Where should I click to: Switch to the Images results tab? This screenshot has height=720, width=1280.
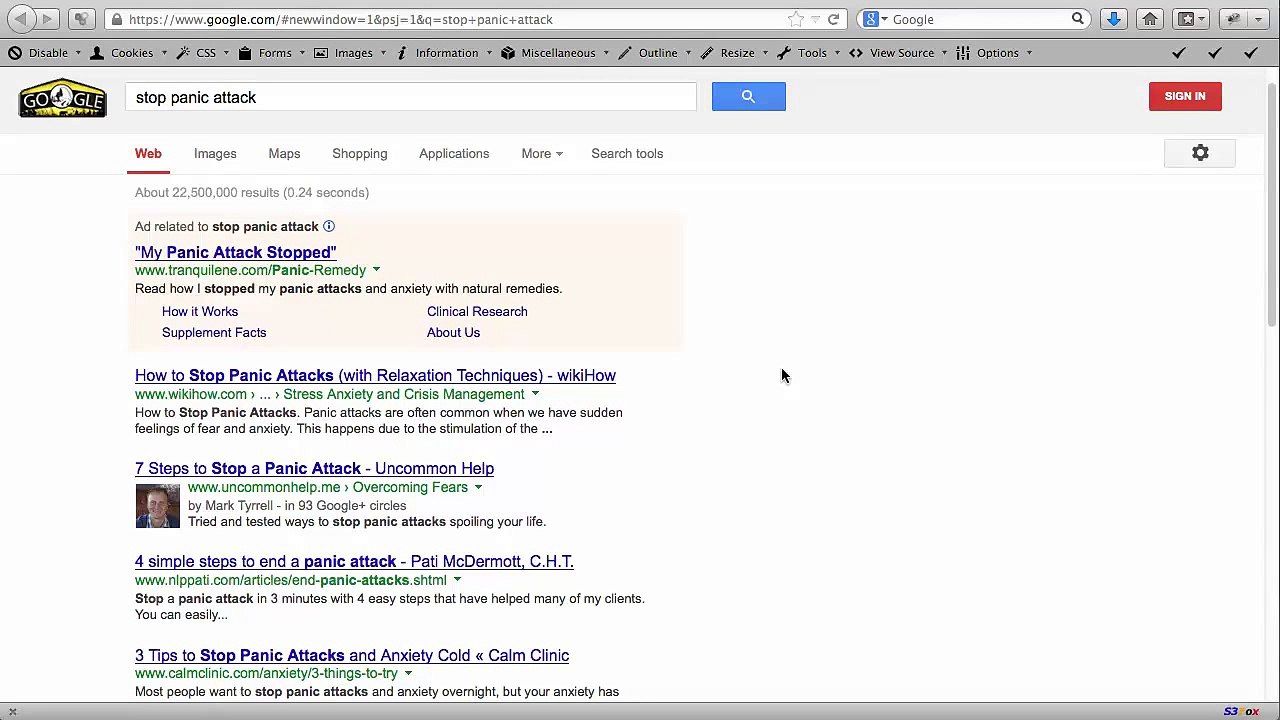[x=215, y=154]
